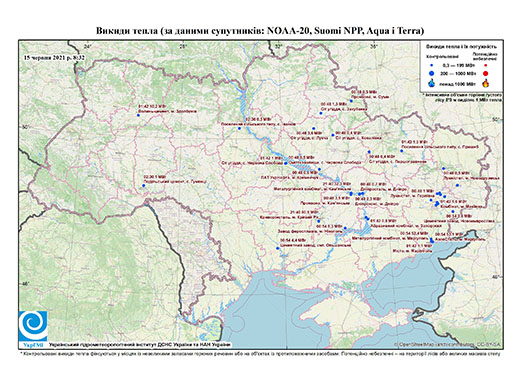Open the OpenStreetMap contributors attribution
Viewport: 520px width, 368px height.
448,344
